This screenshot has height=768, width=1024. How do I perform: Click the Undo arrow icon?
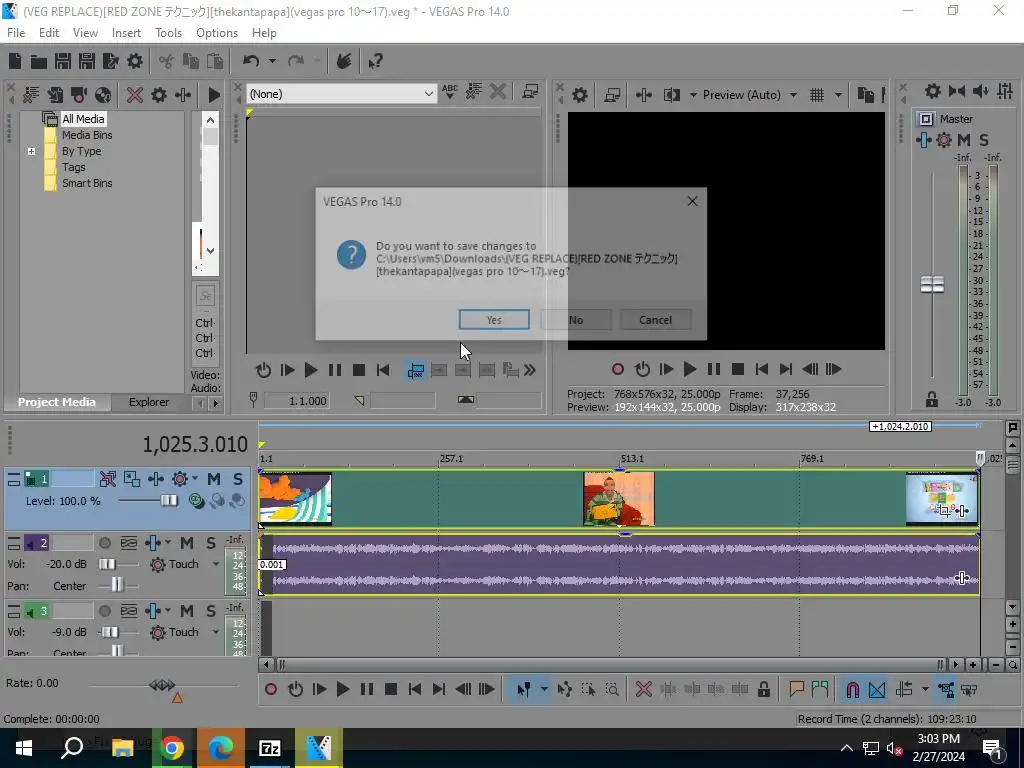251,61
